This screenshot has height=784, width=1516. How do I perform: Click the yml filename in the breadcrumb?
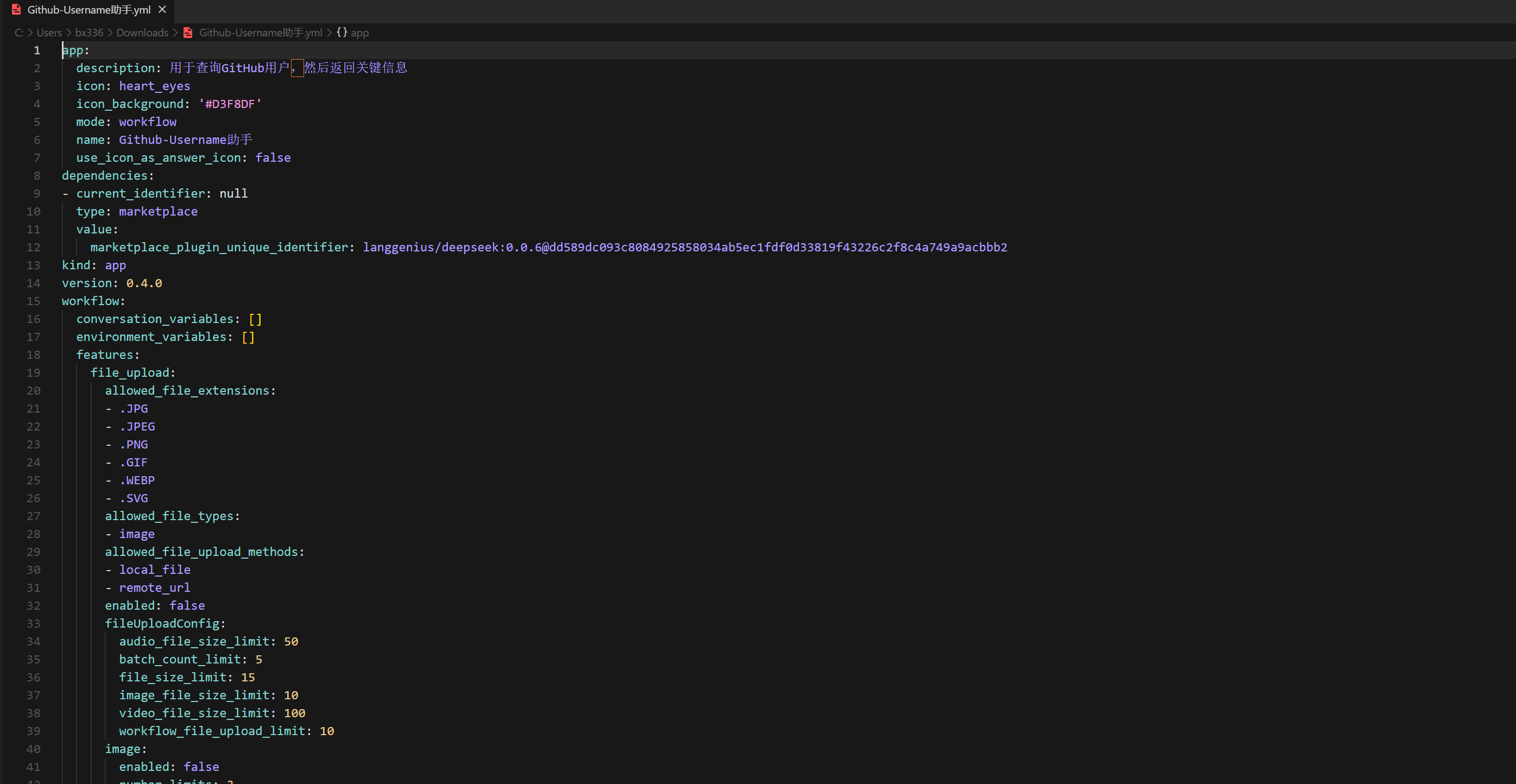260,33
